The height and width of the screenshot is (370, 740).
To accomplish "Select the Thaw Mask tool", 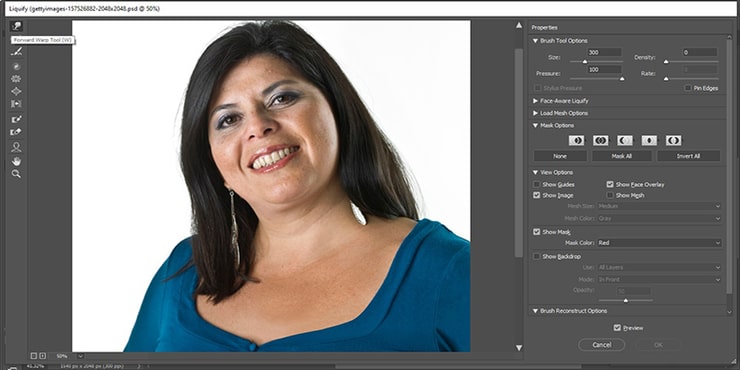I will click(x=16, y=132).
